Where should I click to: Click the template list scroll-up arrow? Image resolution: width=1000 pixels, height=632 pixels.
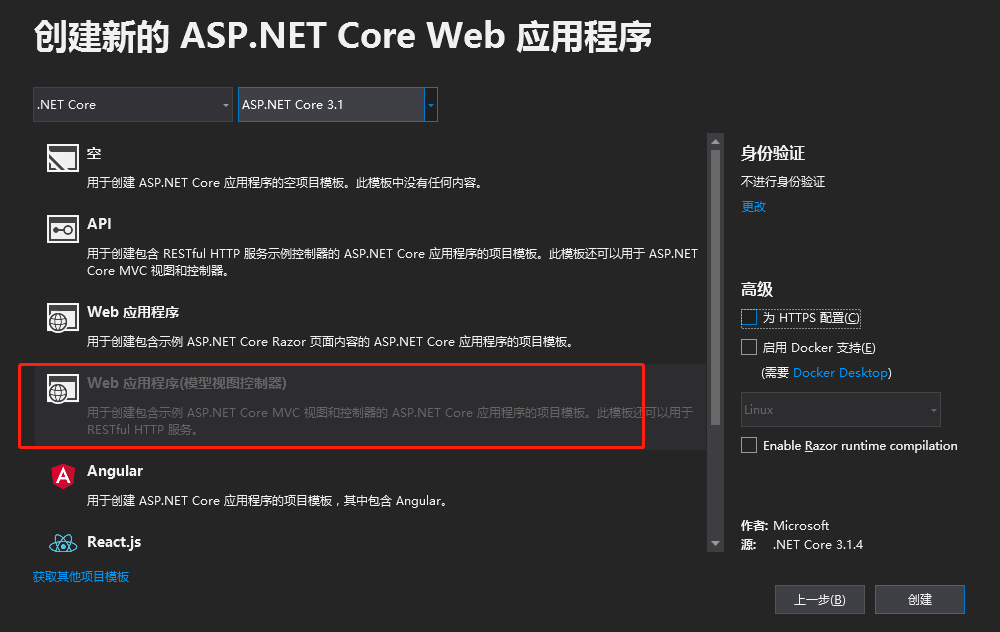click(x=716, y=142)
